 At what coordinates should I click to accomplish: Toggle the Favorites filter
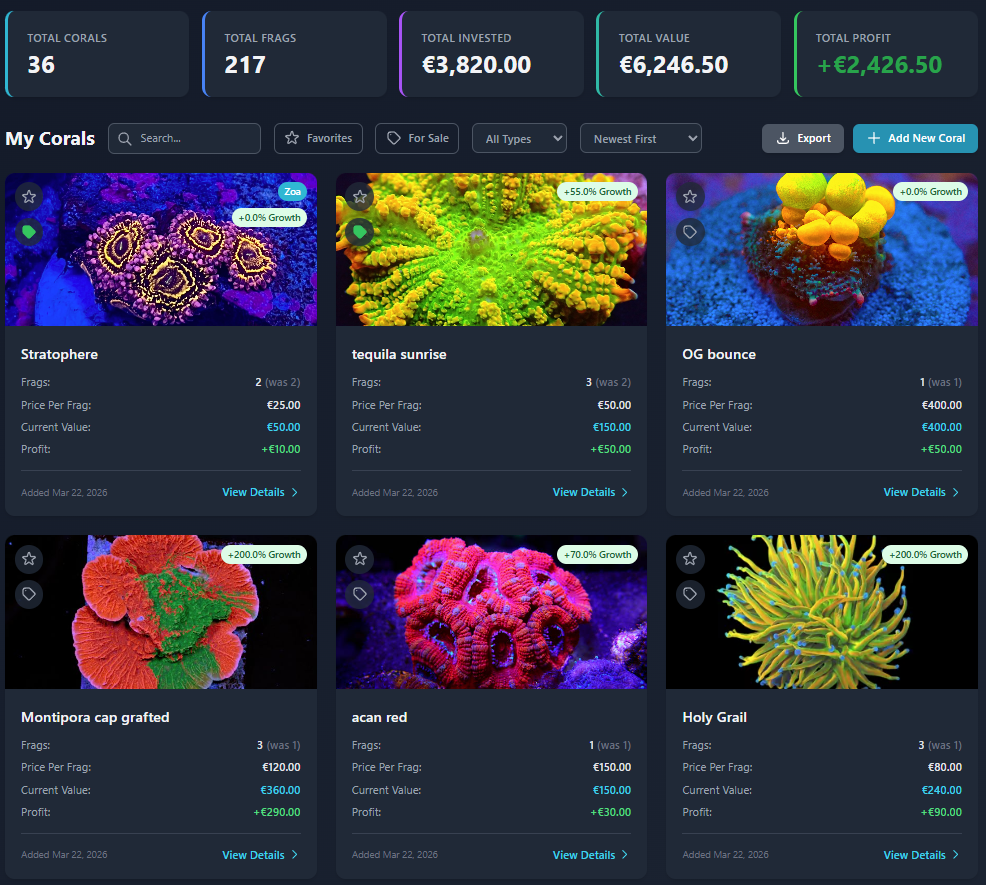[x=318, y=138]
